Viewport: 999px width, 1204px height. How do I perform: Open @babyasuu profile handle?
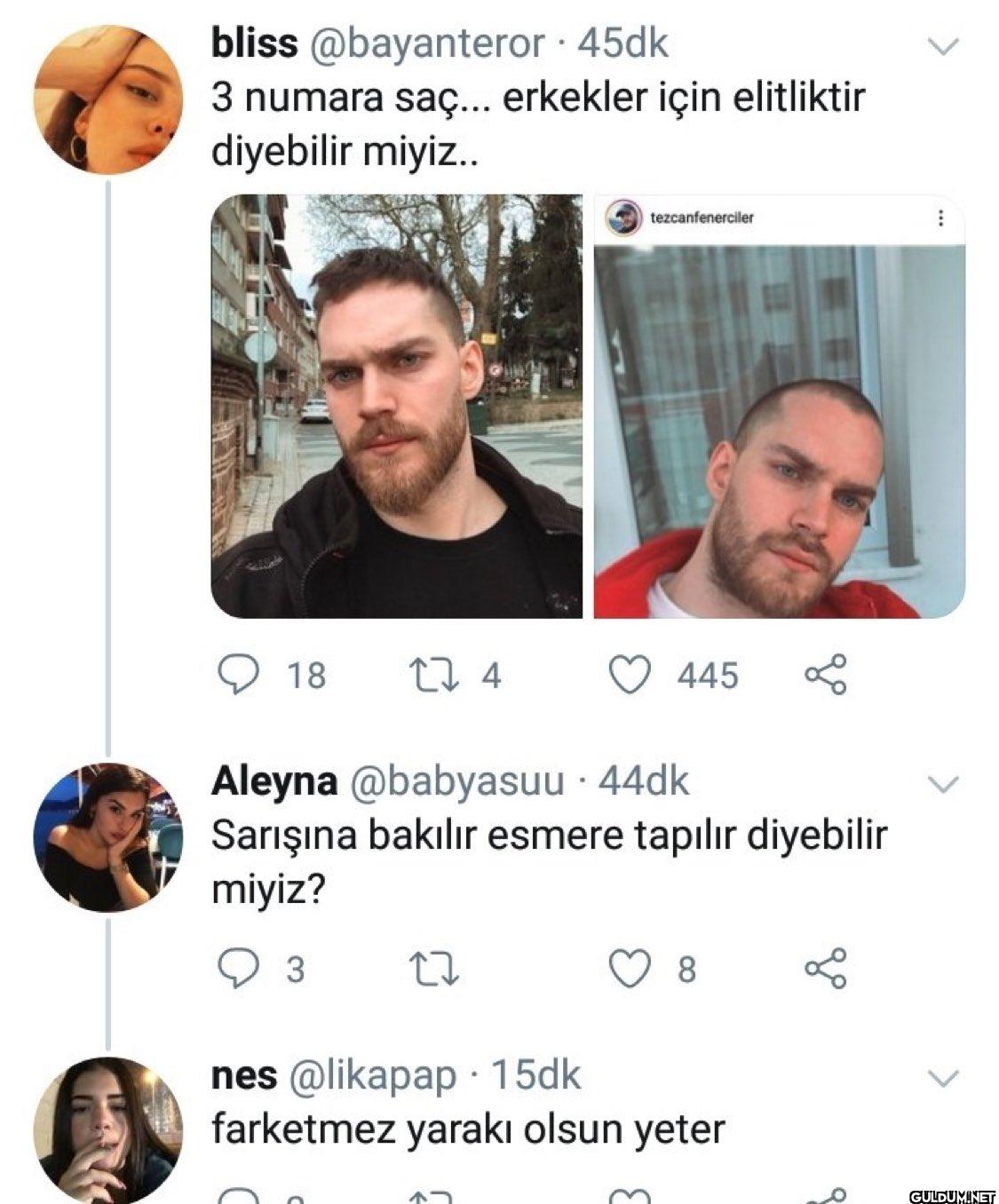point(457,780)
